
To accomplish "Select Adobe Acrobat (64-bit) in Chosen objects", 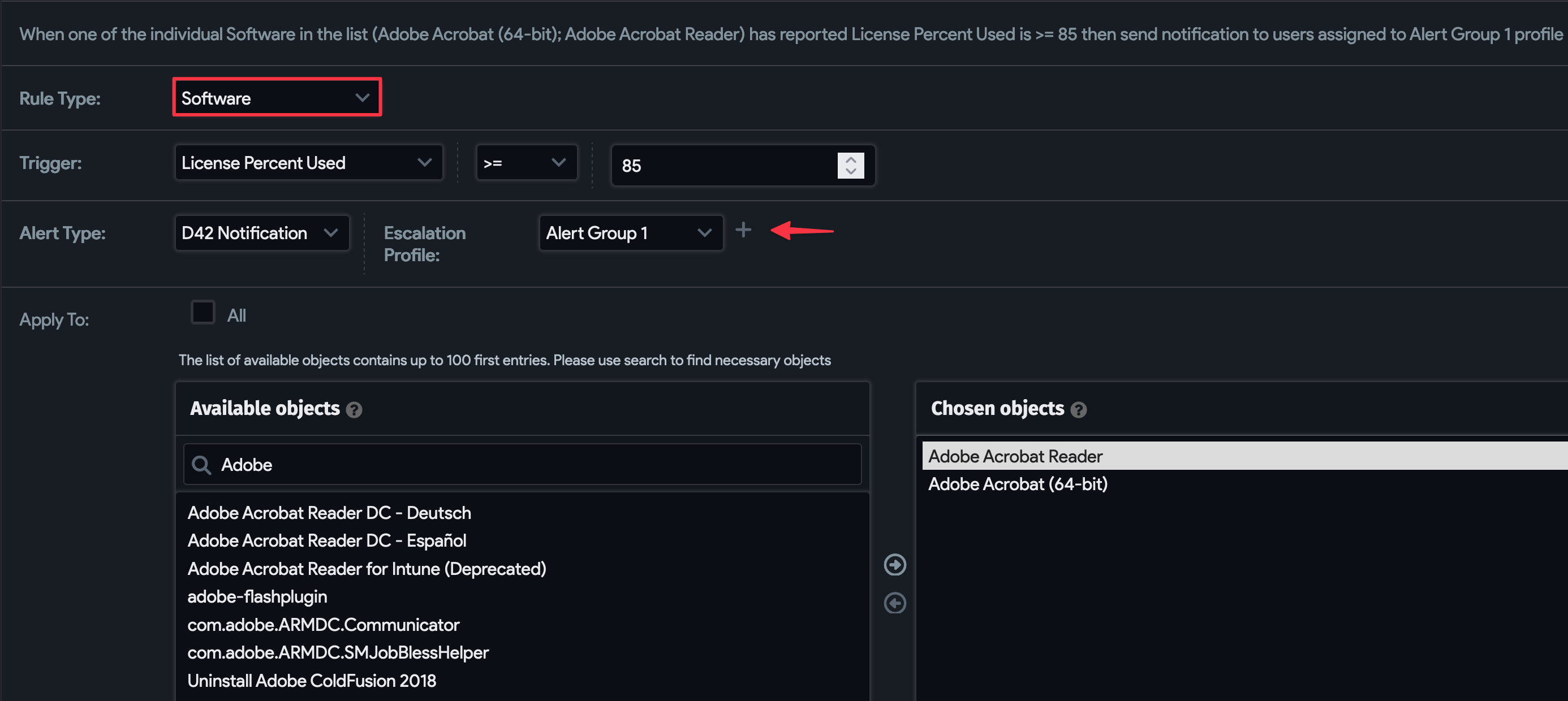I will (x=1017, y=484).
